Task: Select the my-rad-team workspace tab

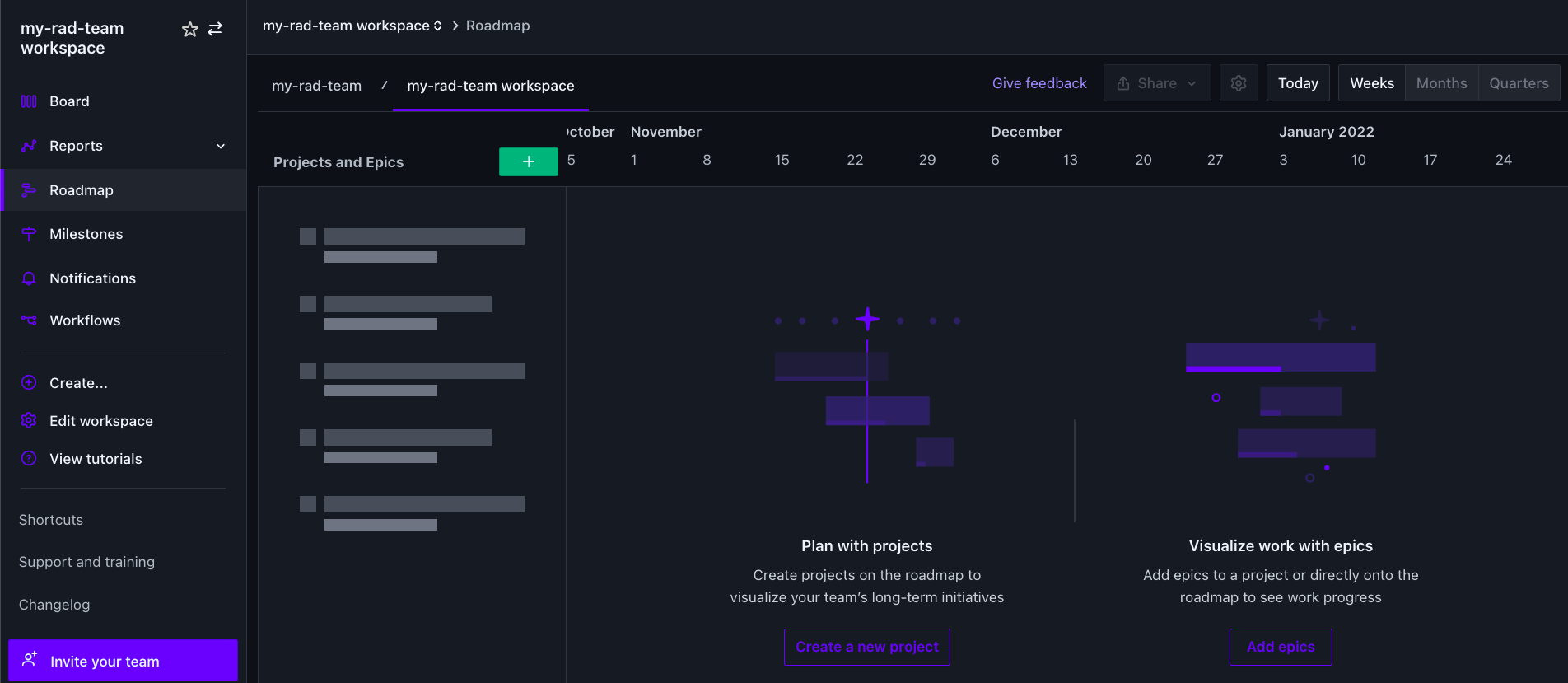Action: coord(491,86)
